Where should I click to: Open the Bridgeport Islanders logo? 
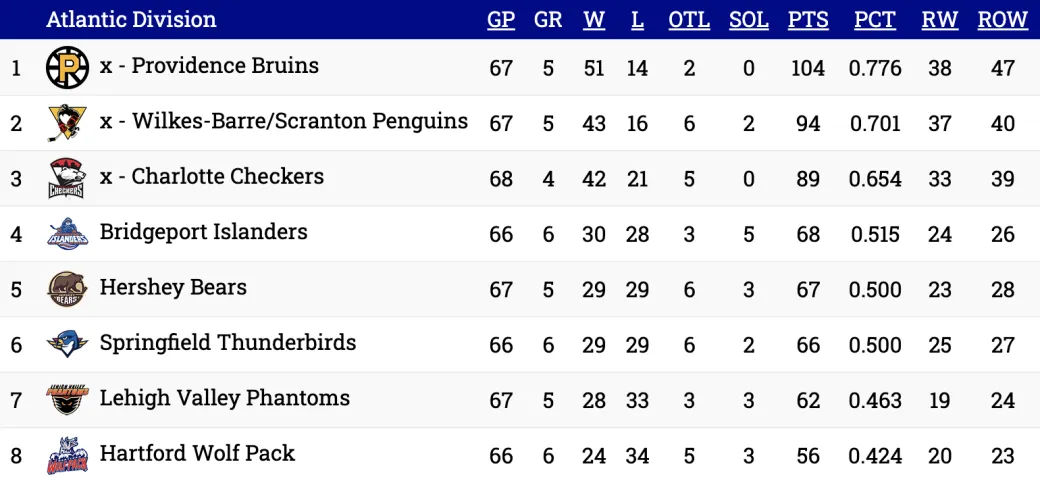click(x=67, y=234)
